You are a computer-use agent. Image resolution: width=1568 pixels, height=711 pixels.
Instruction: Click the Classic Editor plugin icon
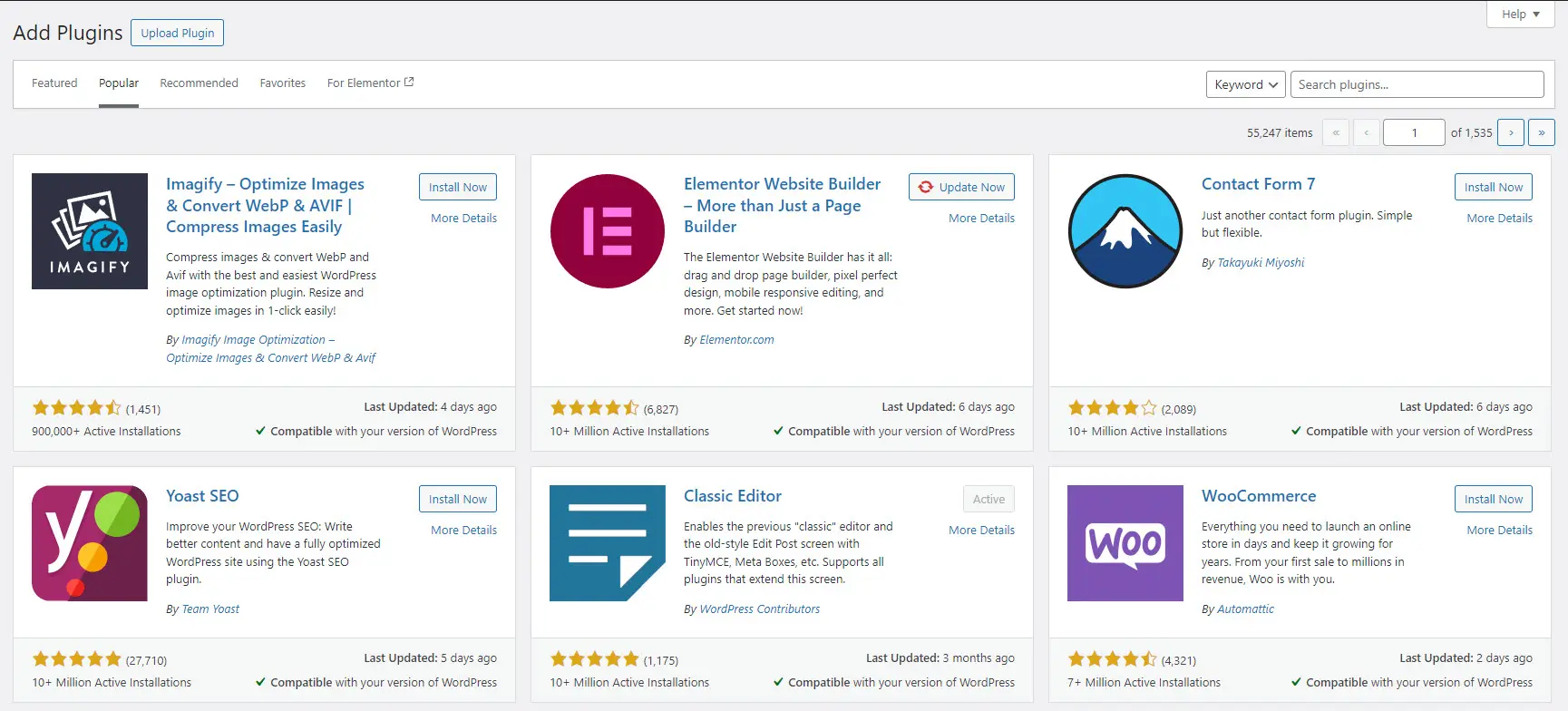(608, 543)
